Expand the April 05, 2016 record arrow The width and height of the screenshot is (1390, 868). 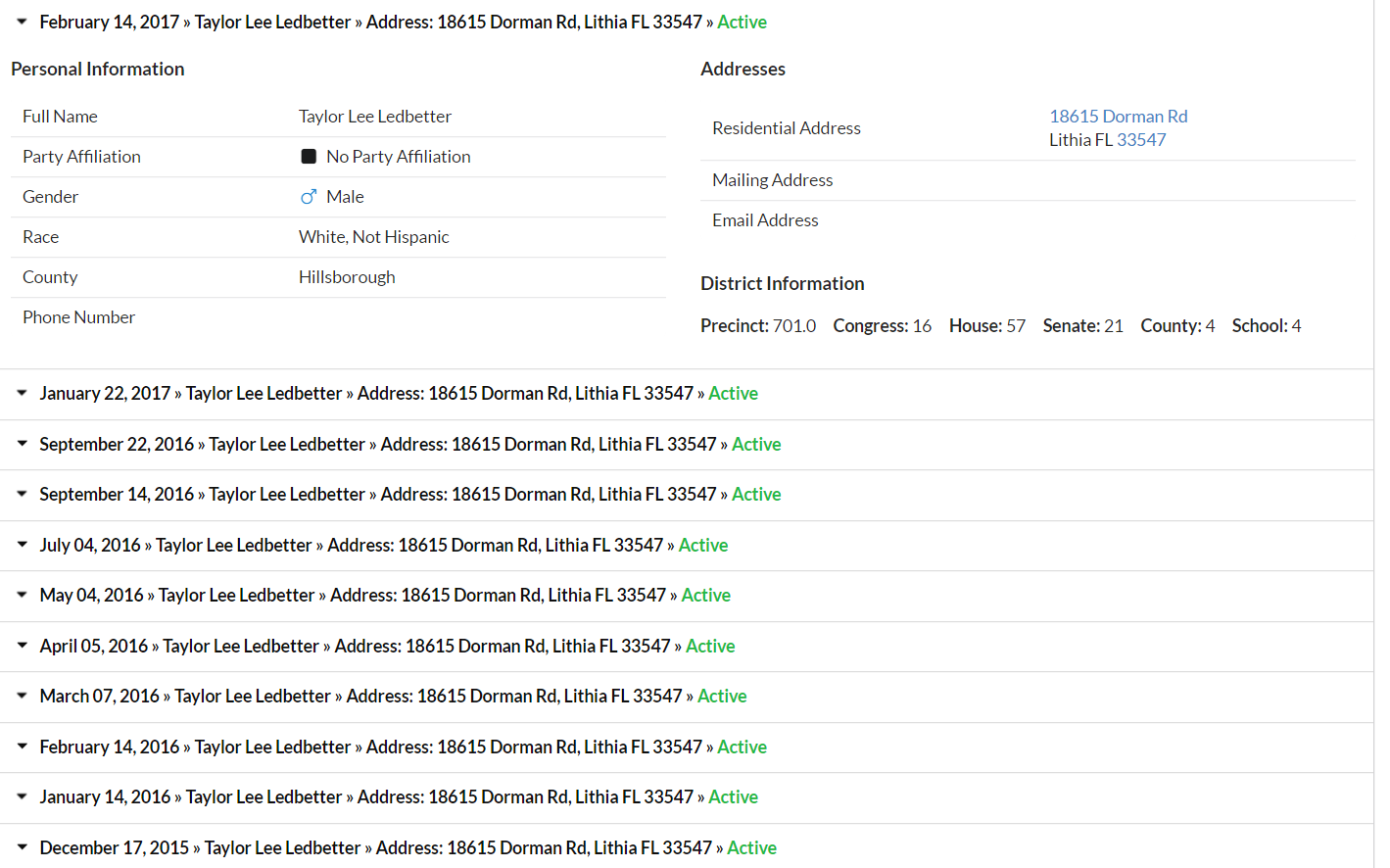point(22,646)
